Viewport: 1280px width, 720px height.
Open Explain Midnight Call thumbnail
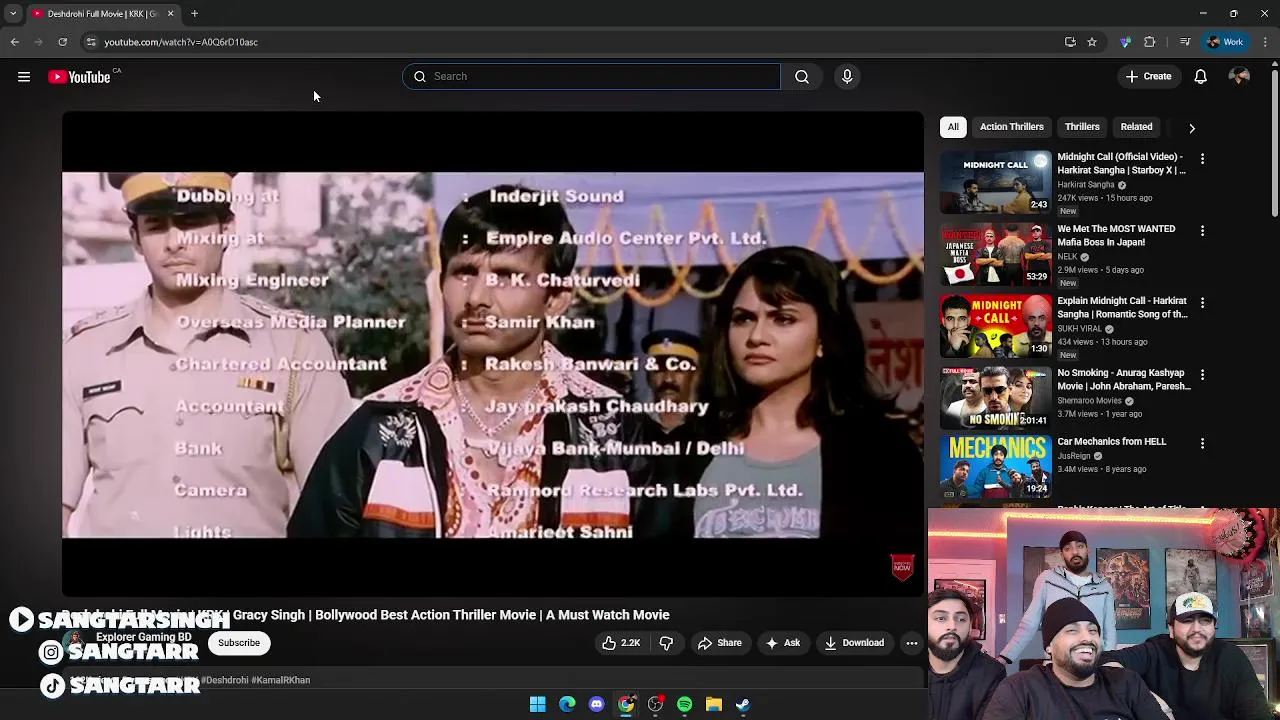(996, 326)
